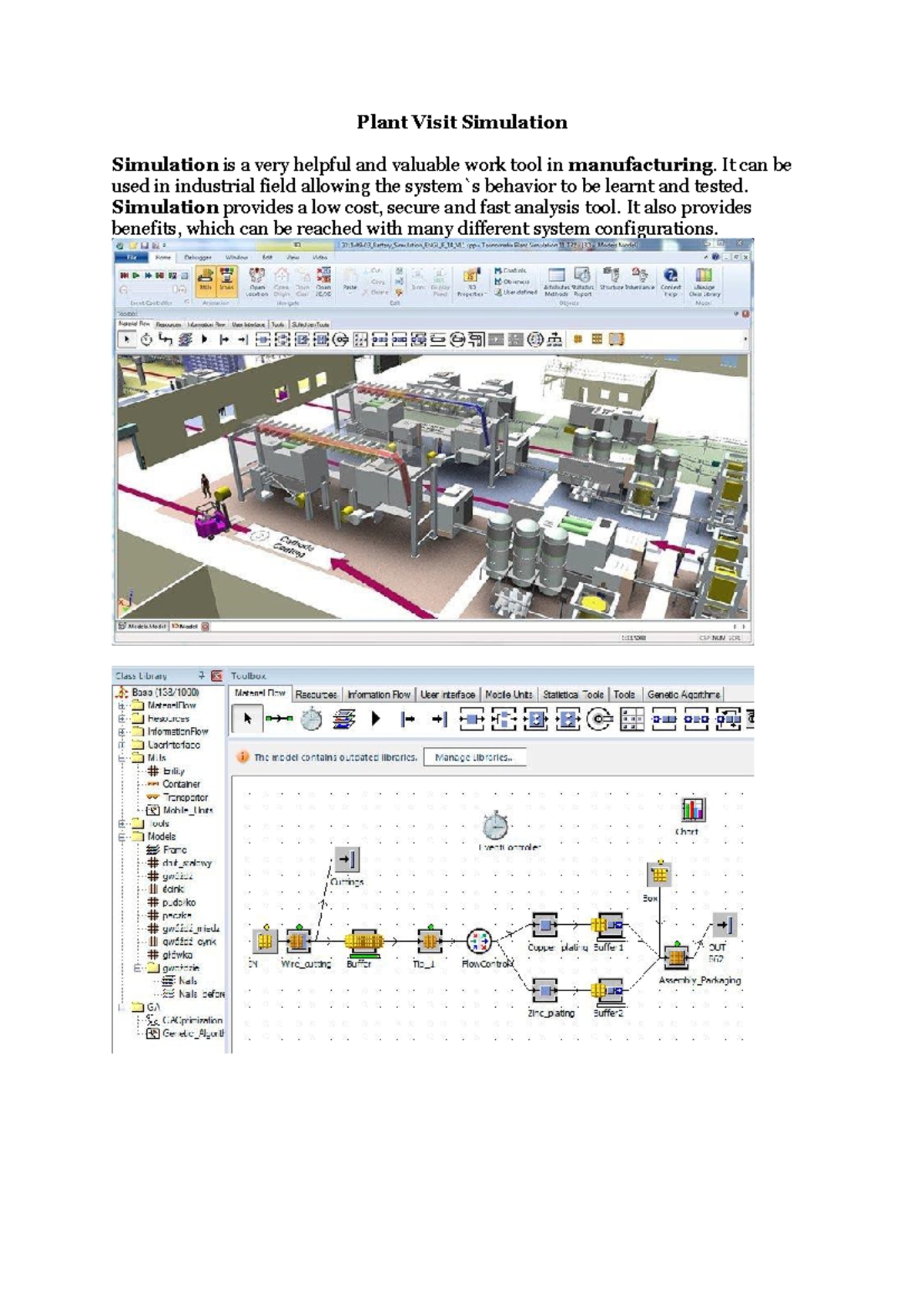Viewport: 924px width, 1306px height.
Task: Select the IN source object
Action: [265, 941]
